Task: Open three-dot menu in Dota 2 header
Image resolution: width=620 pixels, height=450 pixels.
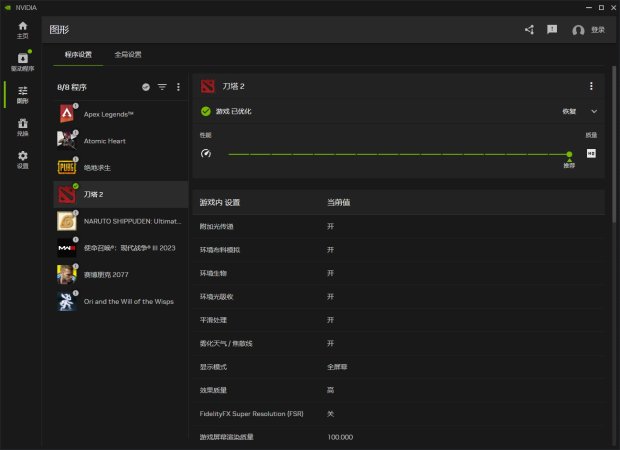Action: point(591,86)
